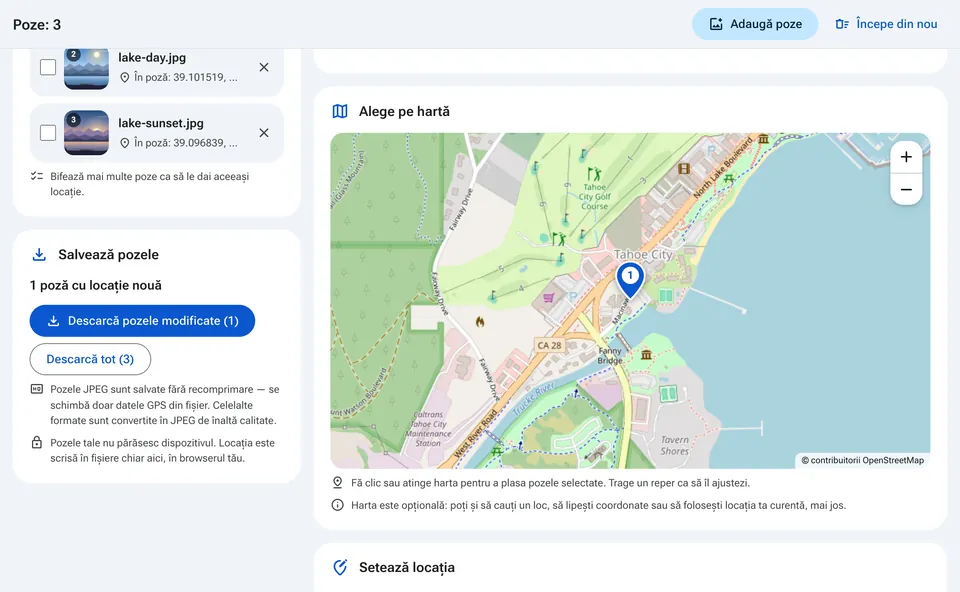Click the icon beside Setează locația heading
Viewport: 960px width, 592px height.
[x=340, y=568]
